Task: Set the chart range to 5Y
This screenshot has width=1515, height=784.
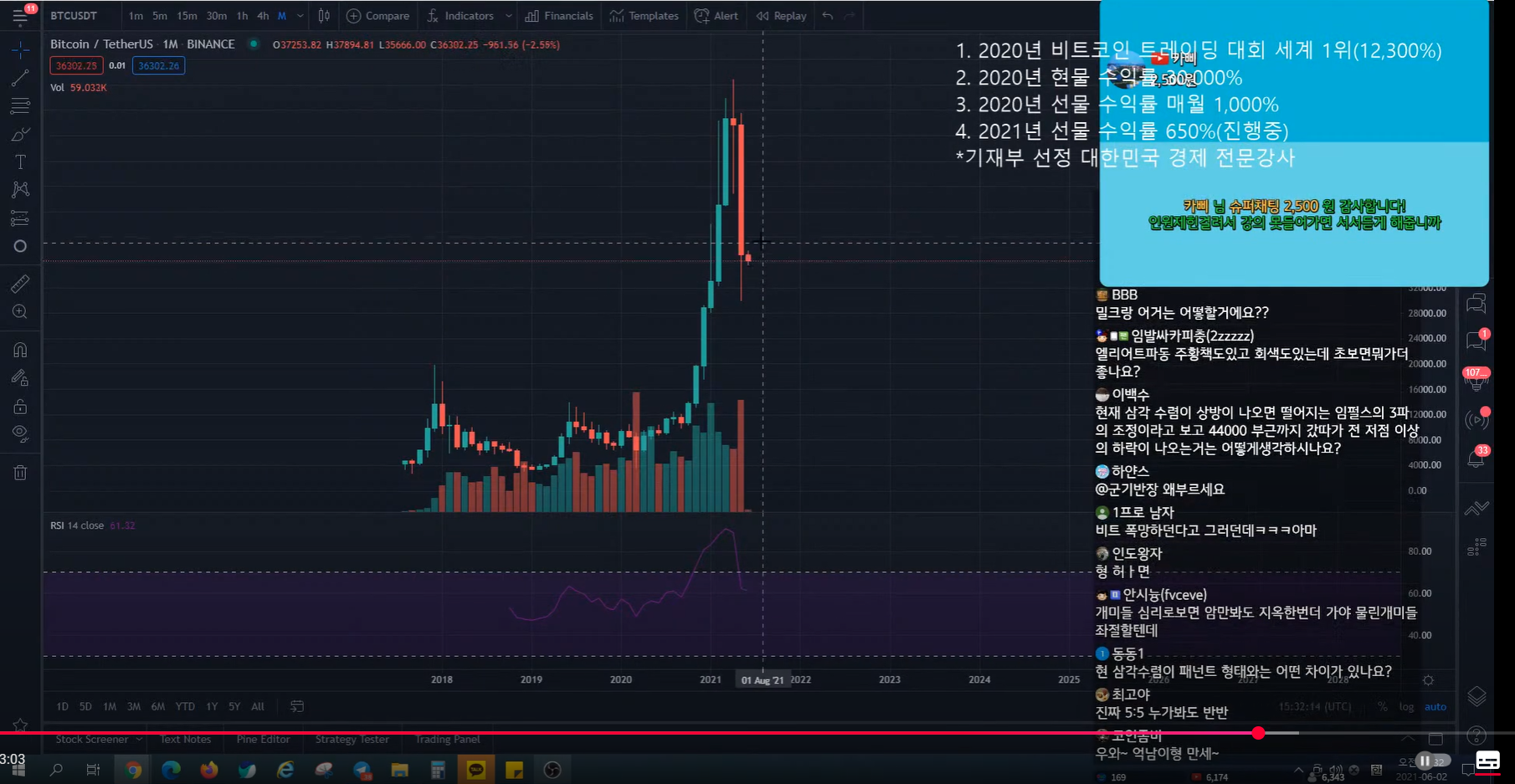Action: (234, 706)
